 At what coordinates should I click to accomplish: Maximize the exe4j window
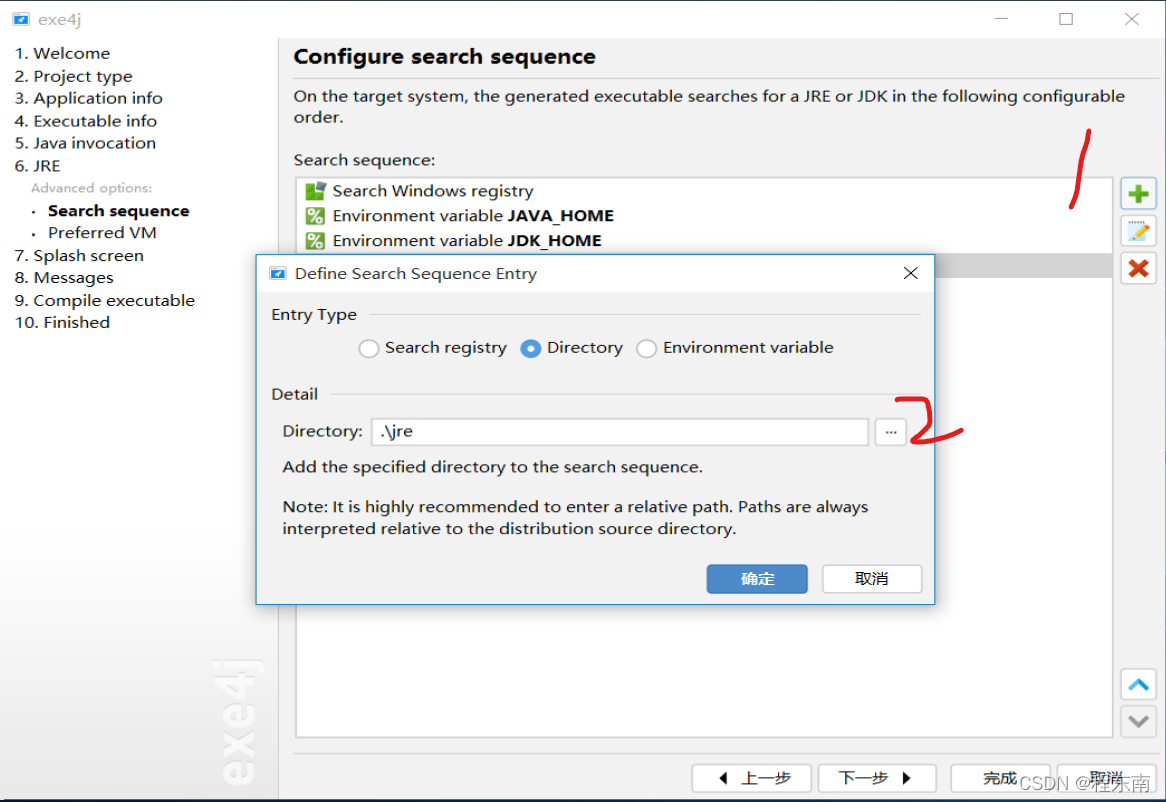pos(1066,19)
